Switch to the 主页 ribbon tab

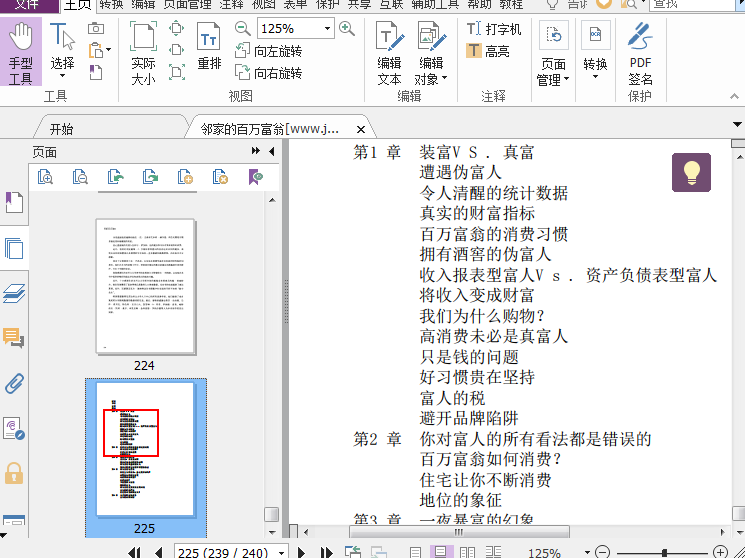(x=77, y=5)
